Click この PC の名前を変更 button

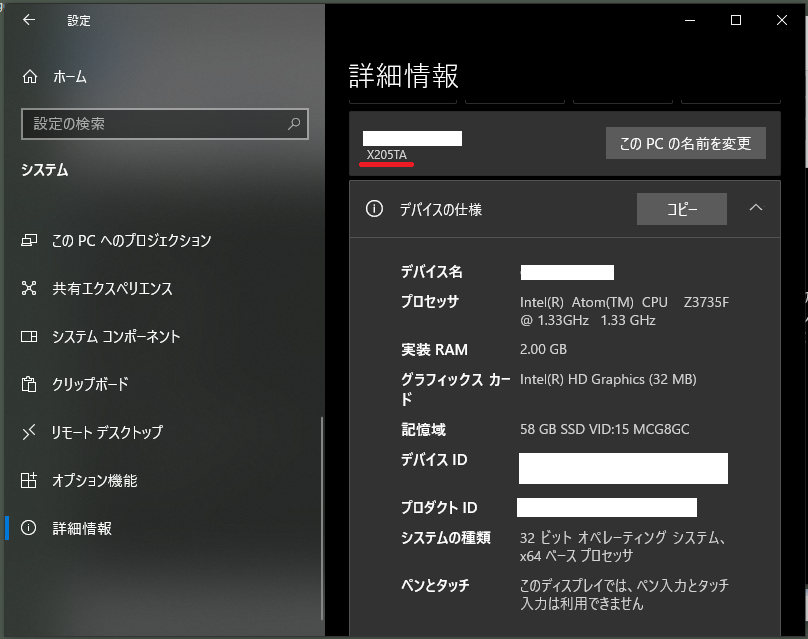(x=685, y=143)
